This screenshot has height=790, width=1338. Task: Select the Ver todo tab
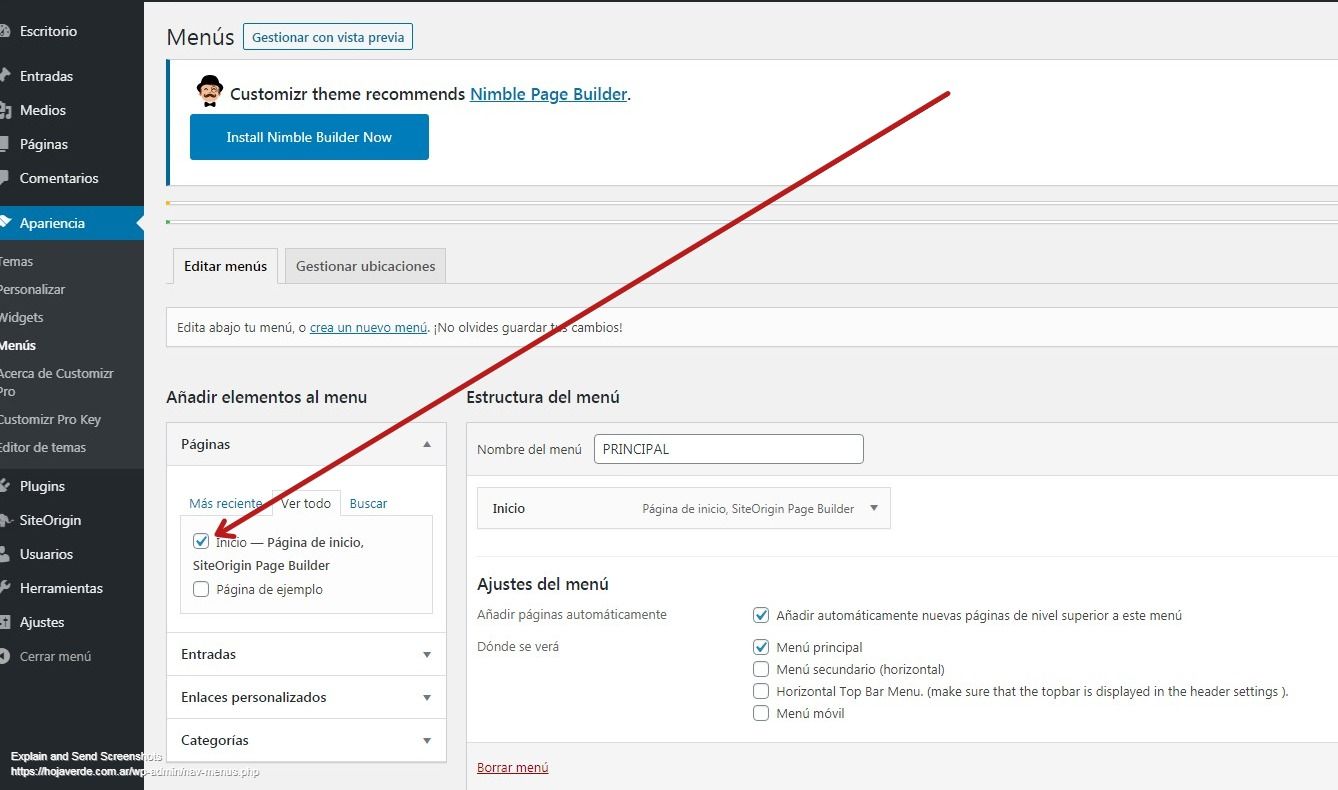[306, 503]
